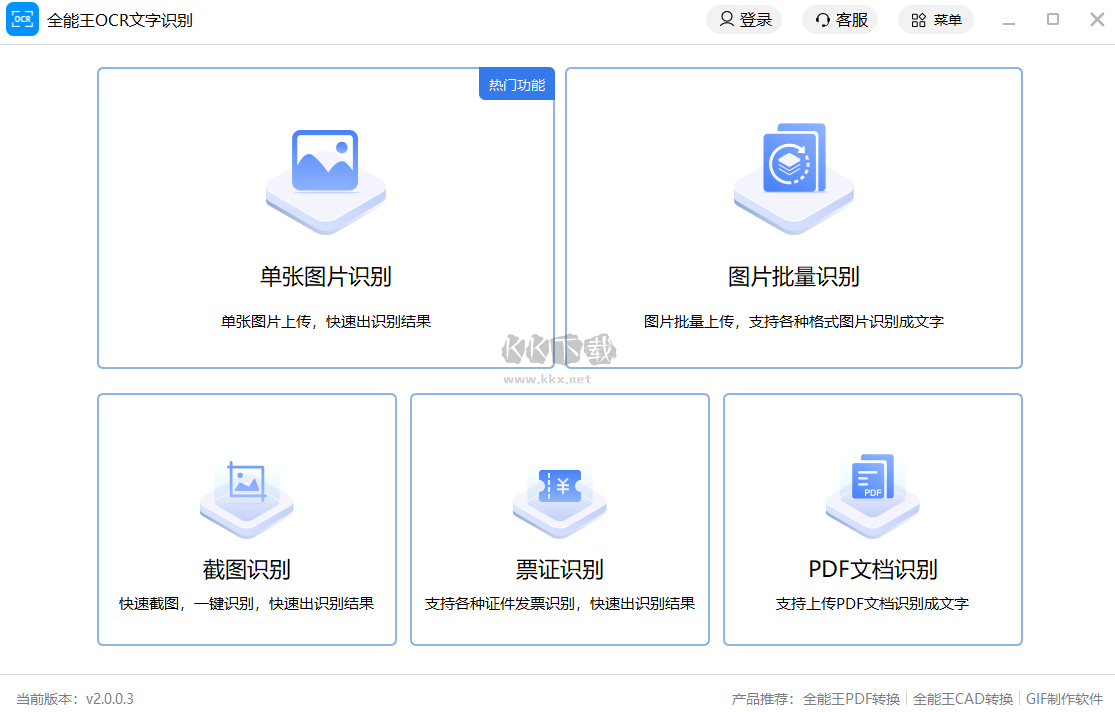1115x712 pixels.
Task: Click the OCR app logo in title bar
Action: (22, 19)
